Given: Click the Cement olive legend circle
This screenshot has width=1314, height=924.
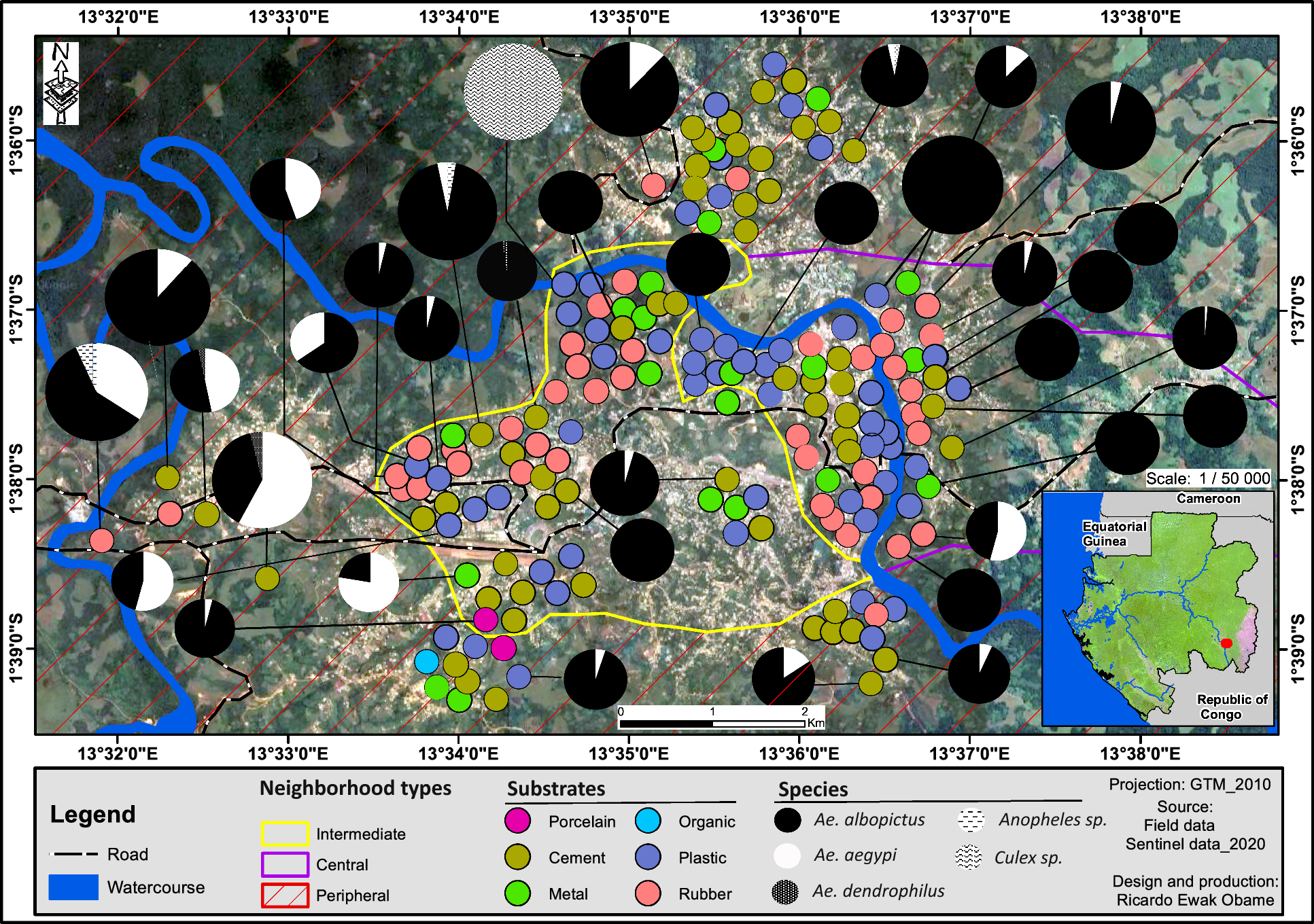Looking at the screenshot, I should point(517,857).
